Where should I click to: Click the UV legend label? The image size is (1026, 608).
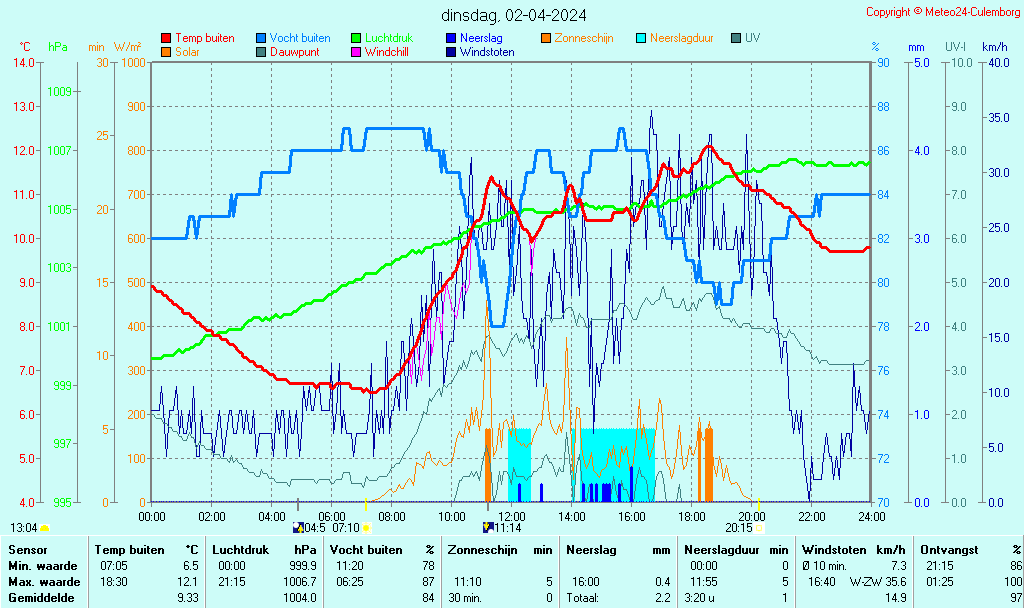(x=752, y=38)
